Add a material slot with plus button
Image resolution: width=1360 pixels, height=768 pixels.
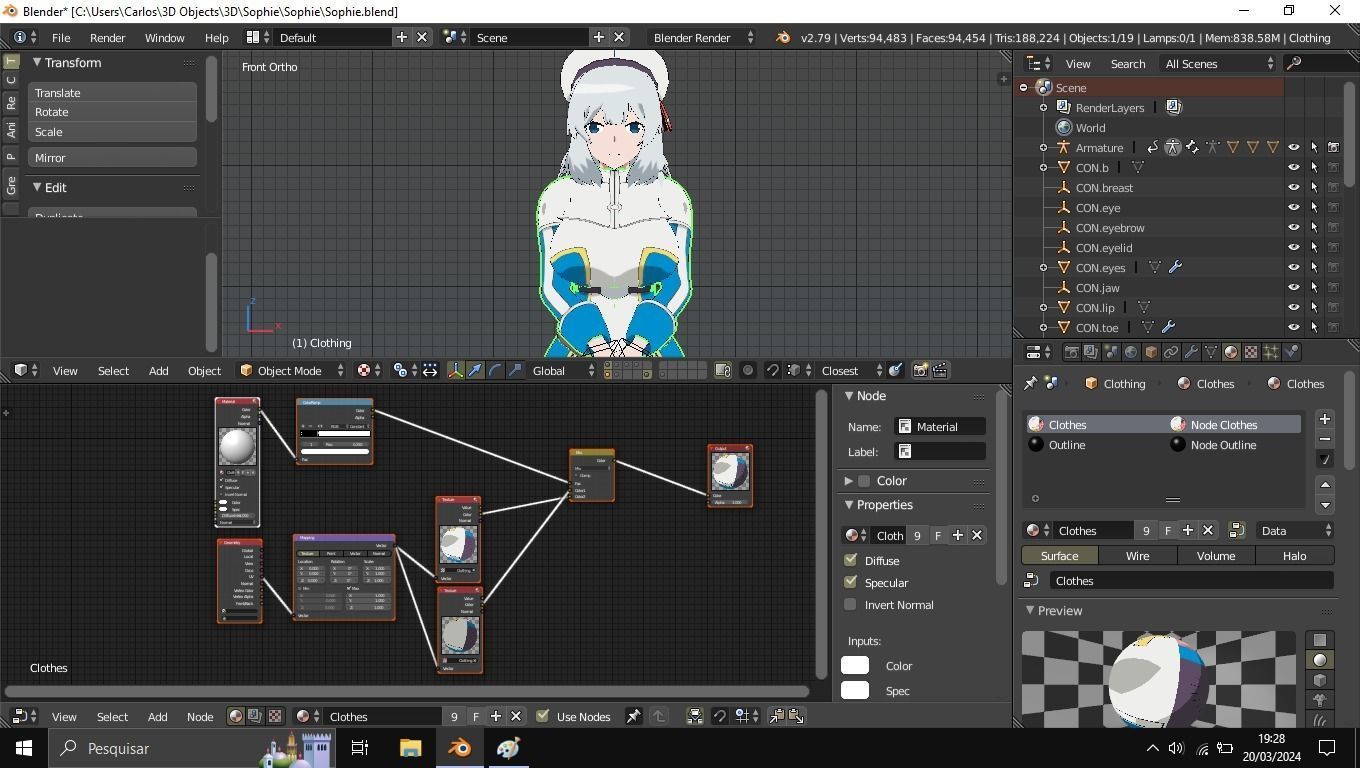click(x=1325, y=419)
